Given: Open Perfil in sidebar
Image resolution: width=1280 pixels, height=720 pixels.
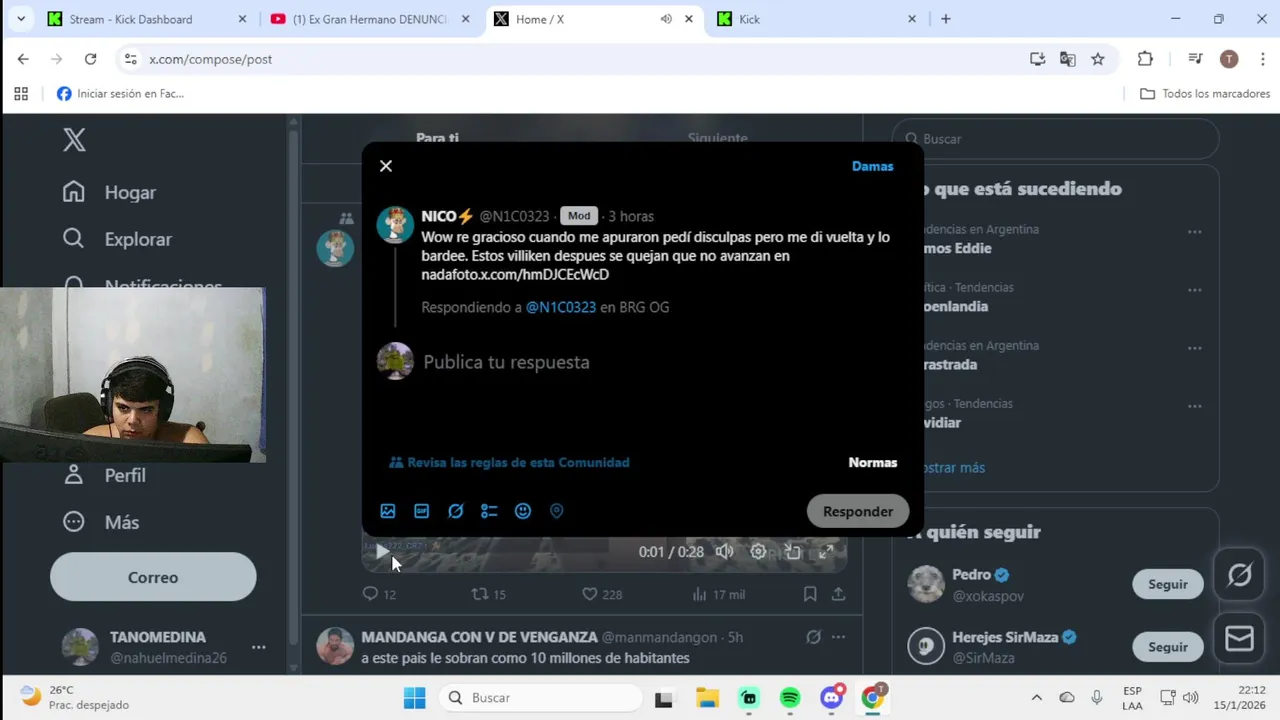Looking at the screenshot, I should (104, 475).
